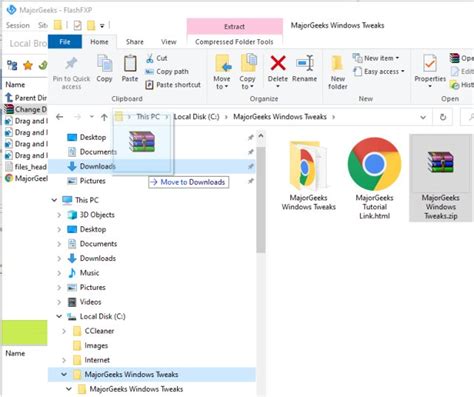
Task: Select MajorGeeks Windows Tweaks.zip archive
Action: 440,178
